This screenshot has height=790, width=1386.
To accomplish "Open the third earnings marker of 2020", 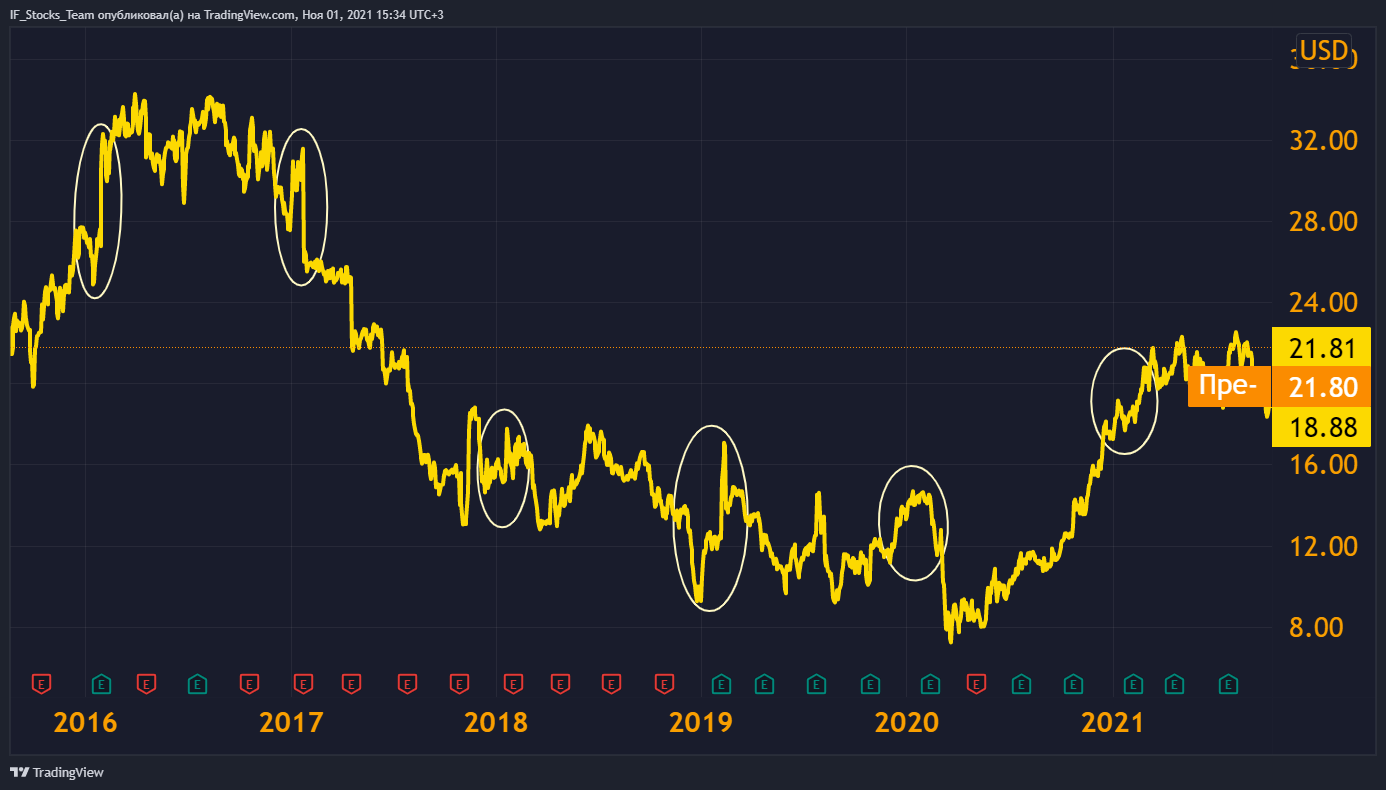I will coord(1021,684).
